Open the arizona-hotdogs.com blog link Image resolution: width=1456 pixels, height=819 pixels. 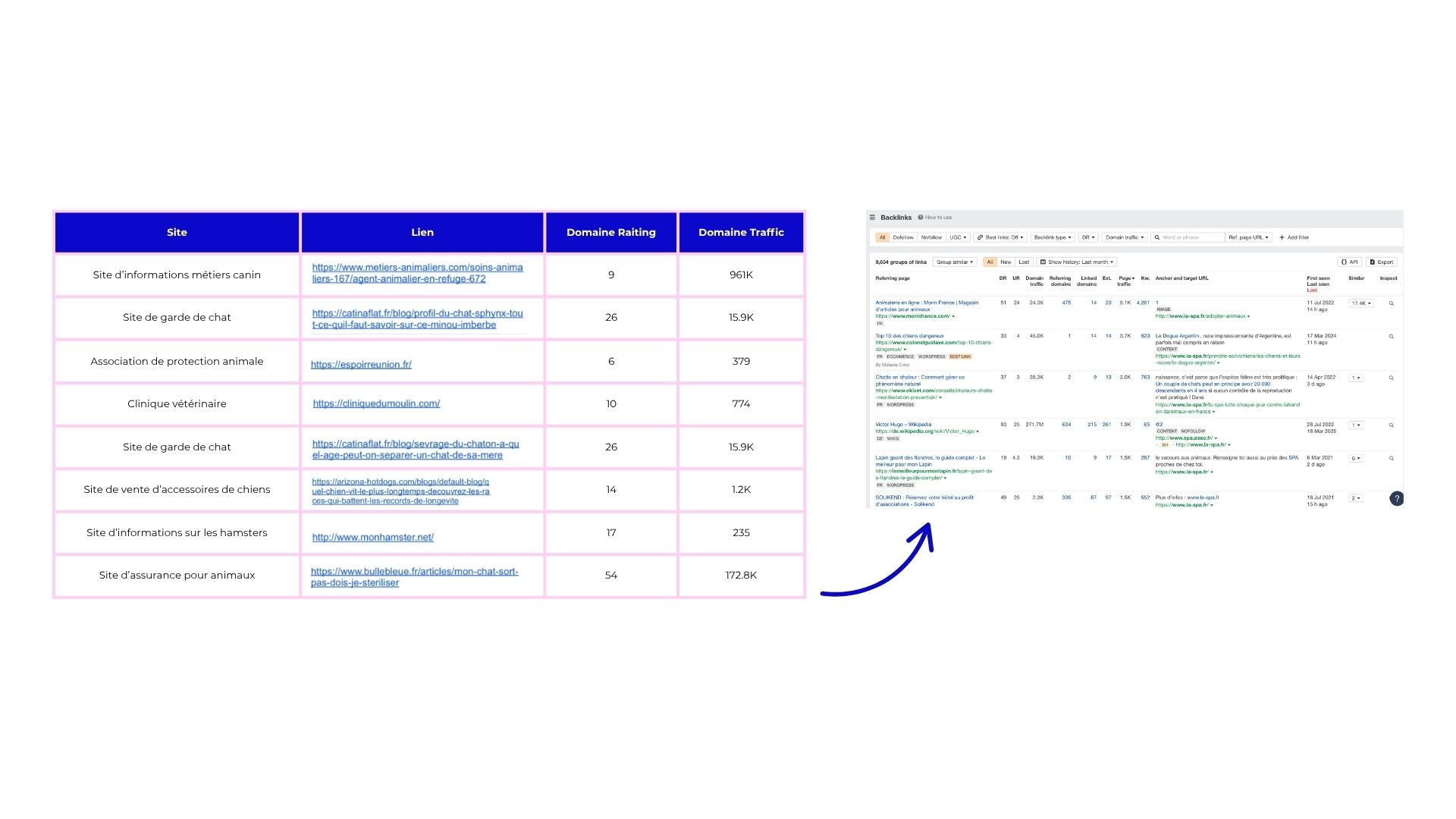(400, 491)
